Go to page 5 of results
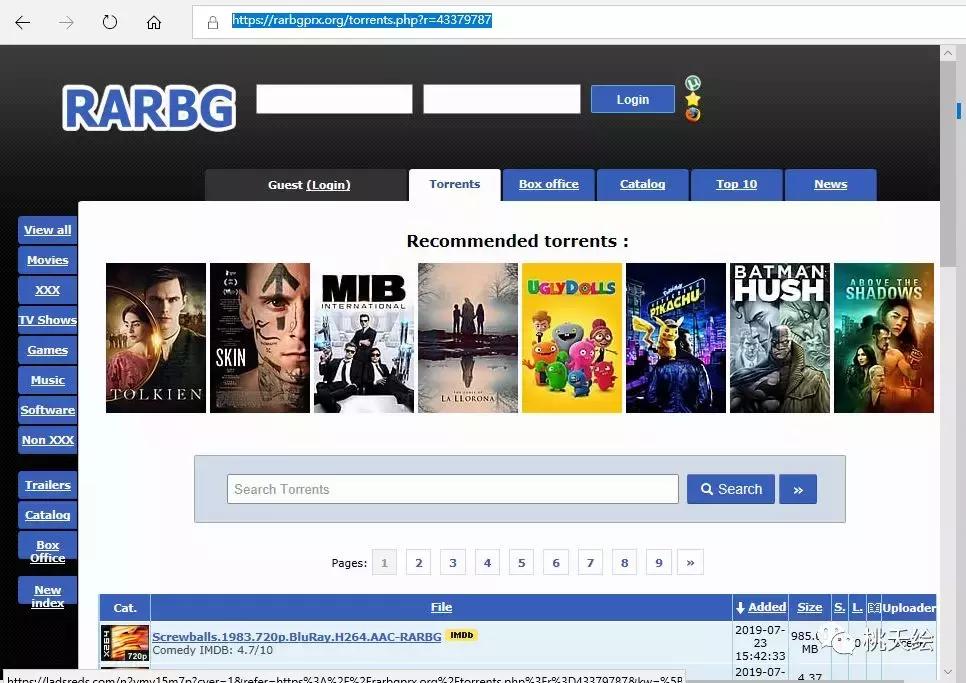 coord(521,563)
